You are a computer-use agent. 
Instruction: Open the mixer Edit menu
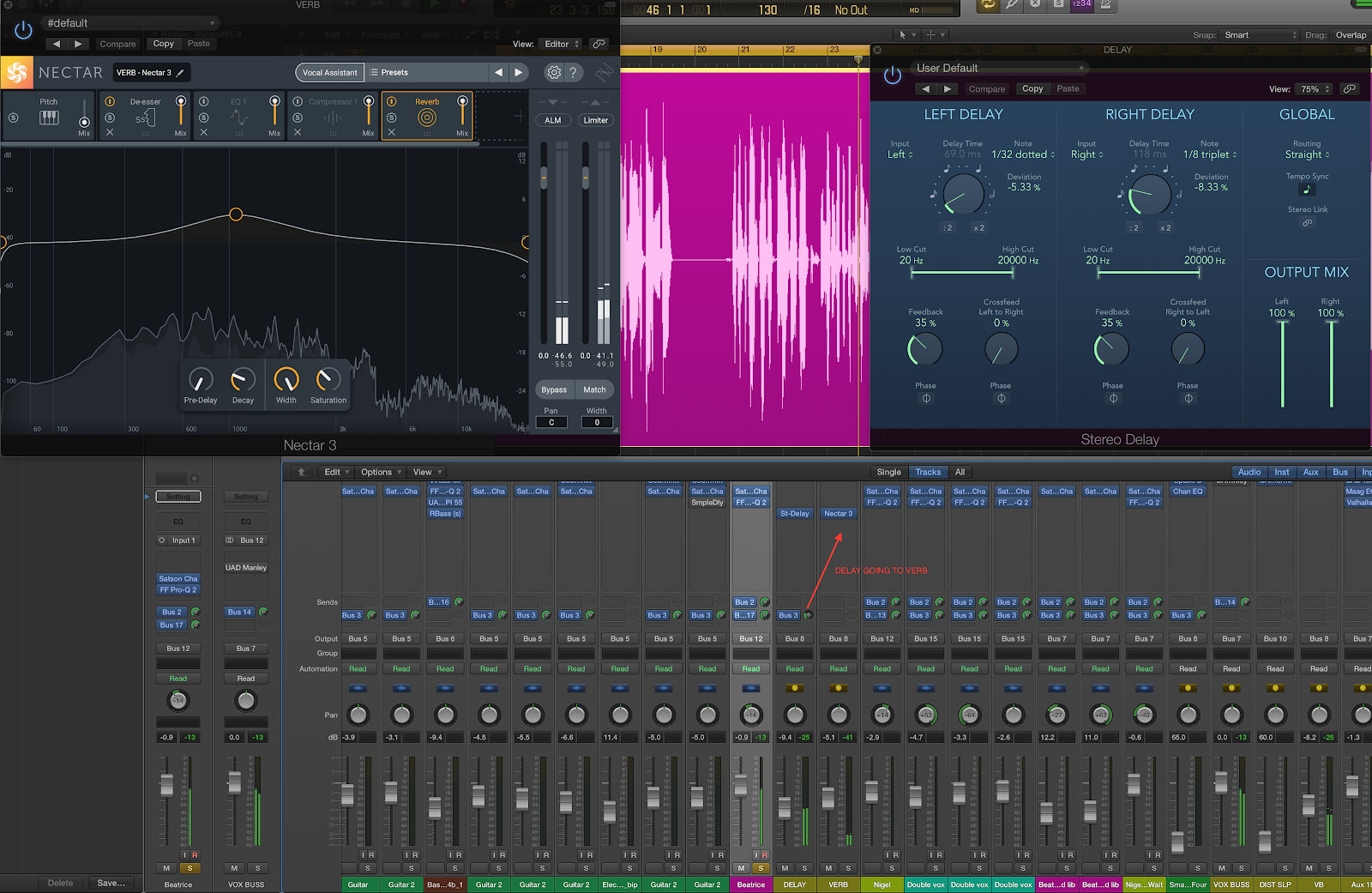click(336, 472)
